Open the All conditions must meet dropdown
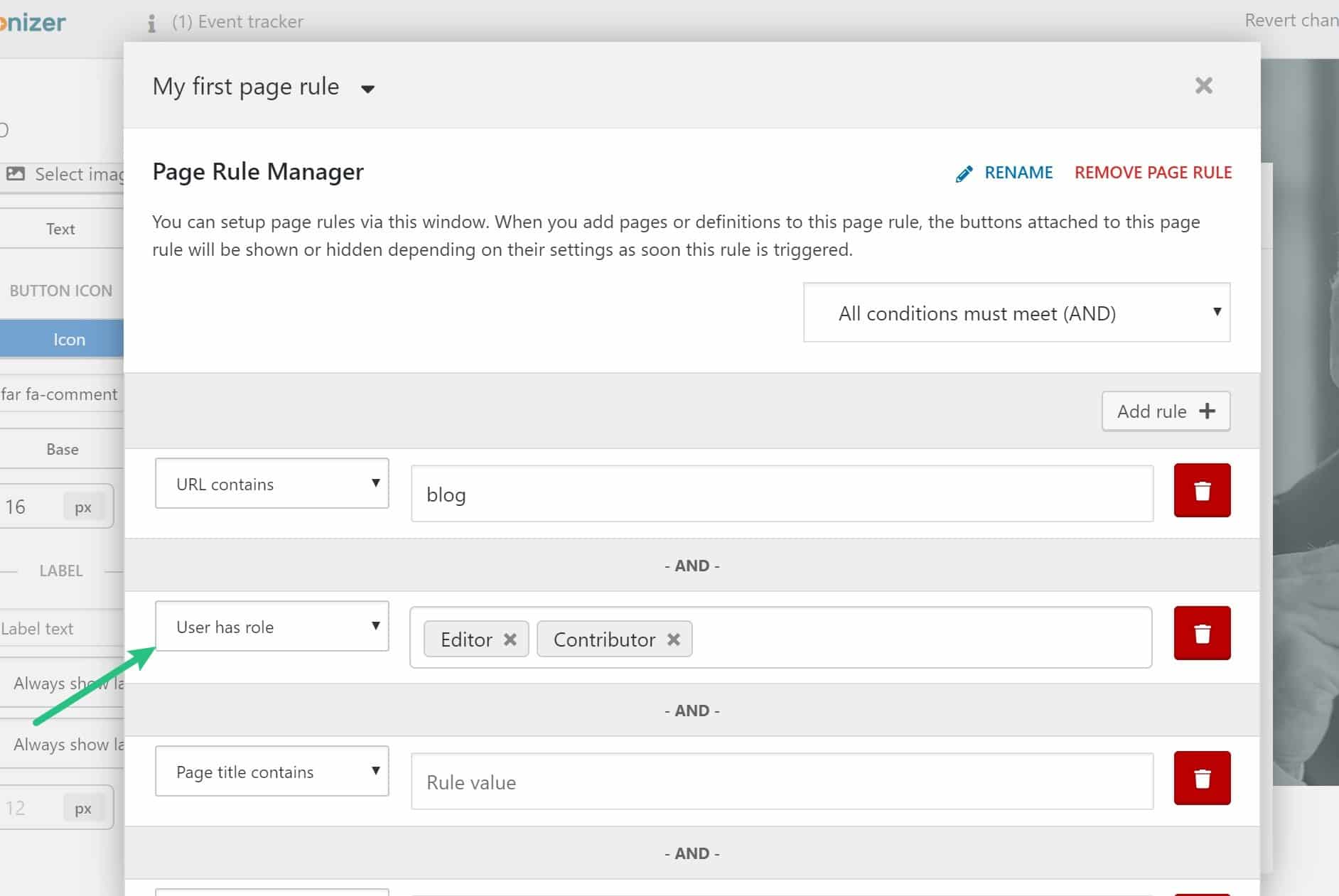Viewport: 1339px width, 896px height. click(x=1017, y=313)
